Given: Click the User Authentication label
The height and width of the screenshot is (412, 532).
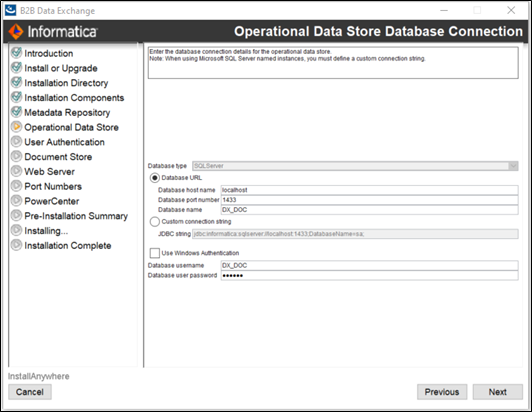Looking at the screenshot, I should [x=64, y=142].
